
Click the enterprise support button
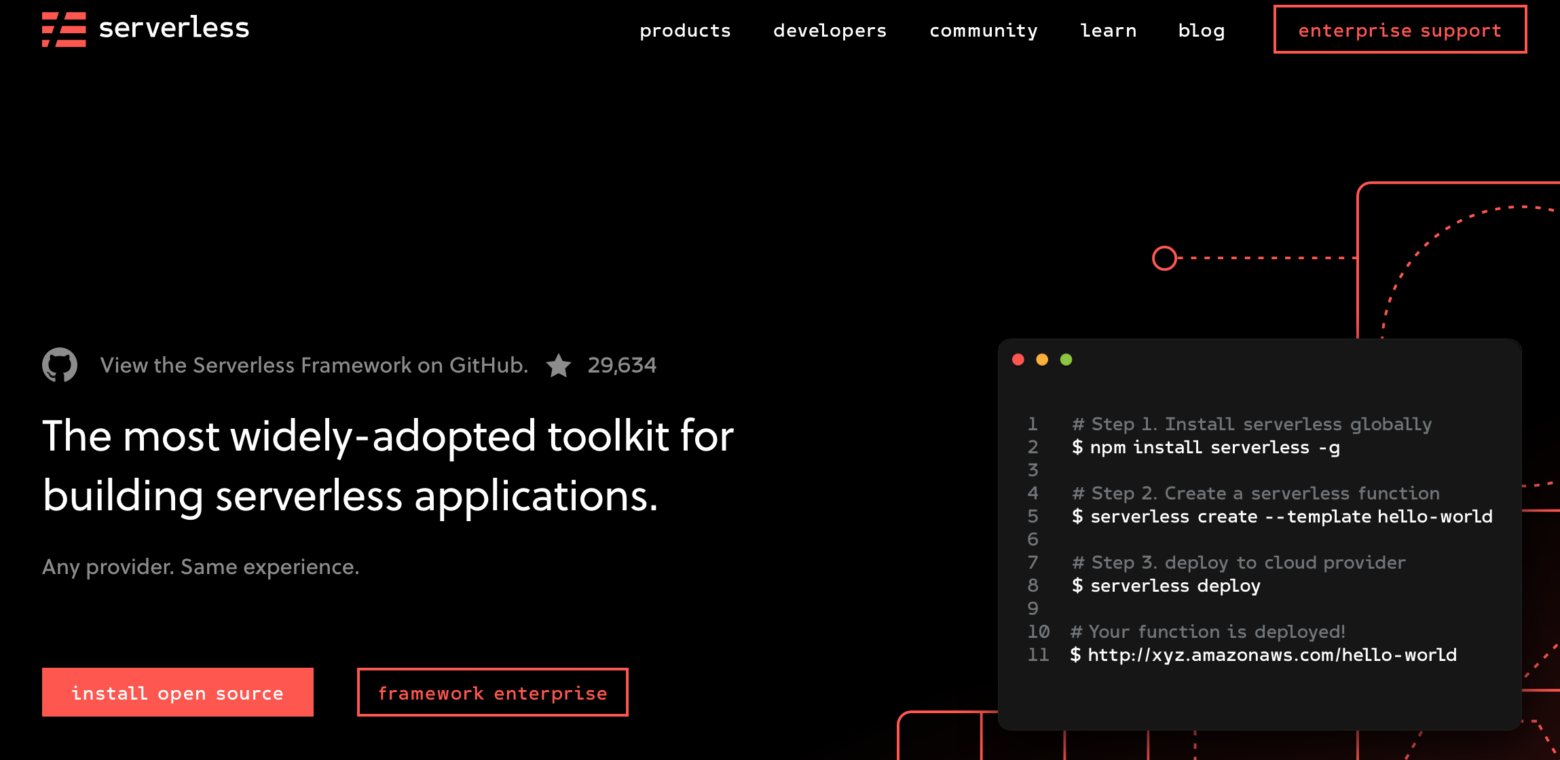click(x=1400, y=30)
